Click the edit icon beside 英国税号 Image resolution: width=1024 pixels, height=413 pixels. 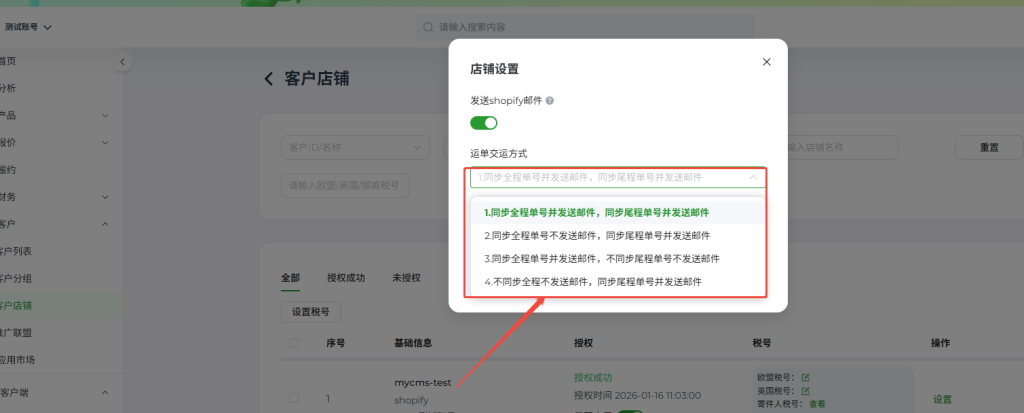coord(806,390)
